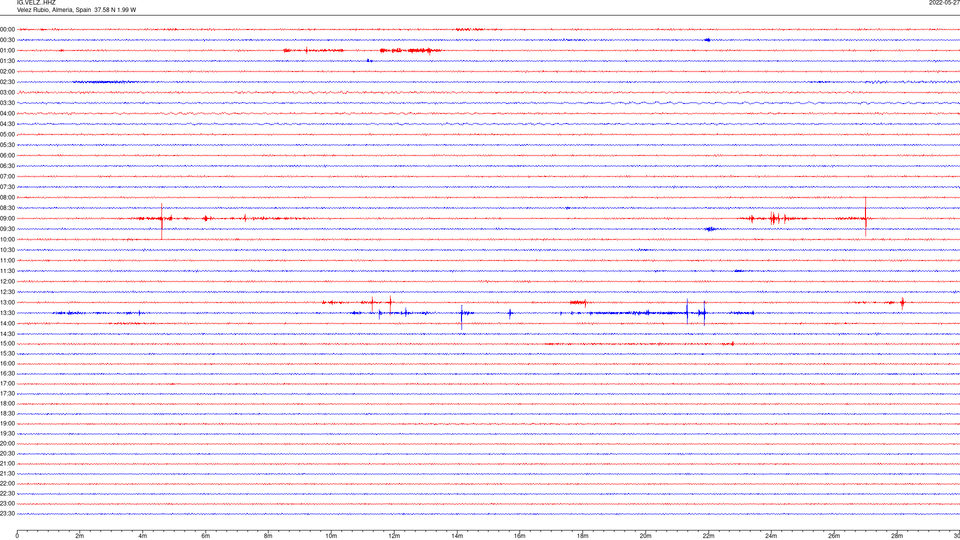Screen dimensions: 960x540
Task: Select the 05:30 trace time label
Action: click(7, 145)
